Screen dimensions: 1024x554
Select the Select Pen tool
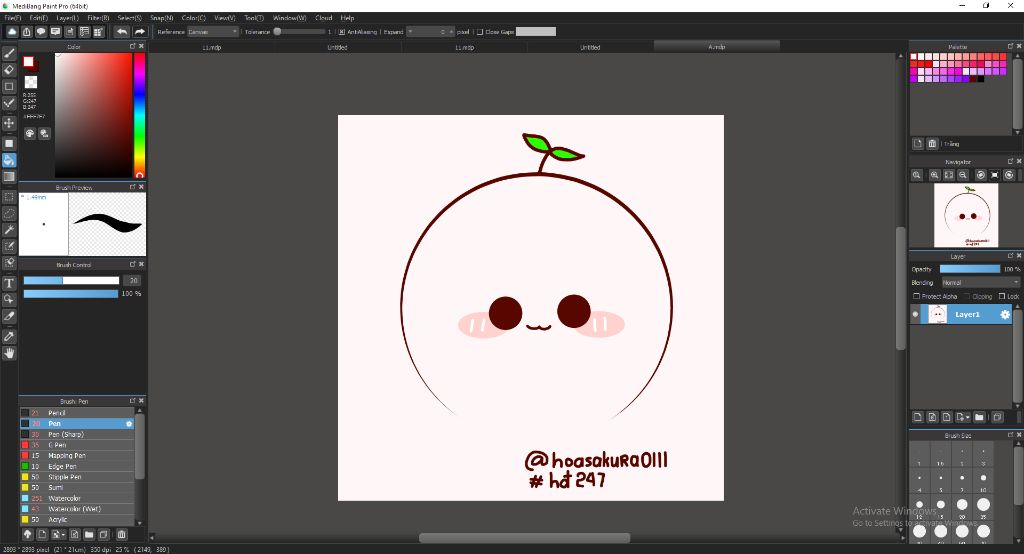tap(9, 246)
